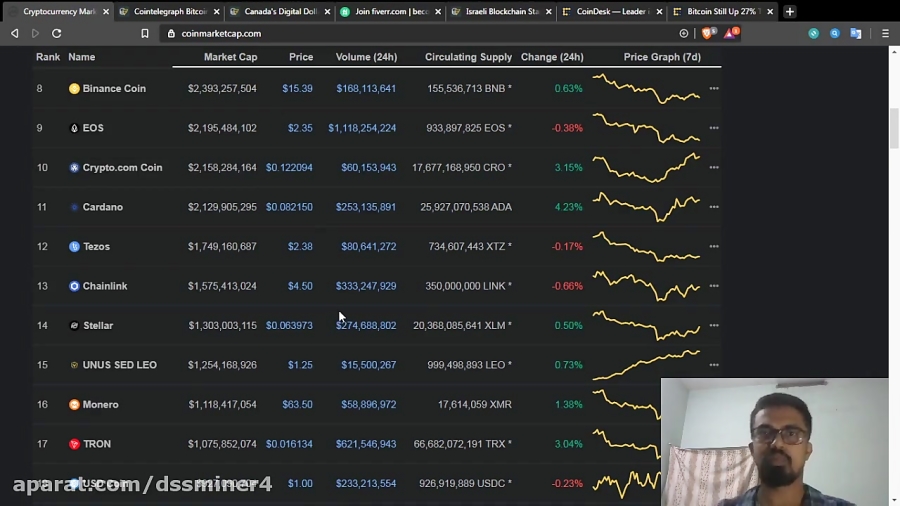
Task: Open more options for Crypto.com Coin row
Action: [714, 168]
